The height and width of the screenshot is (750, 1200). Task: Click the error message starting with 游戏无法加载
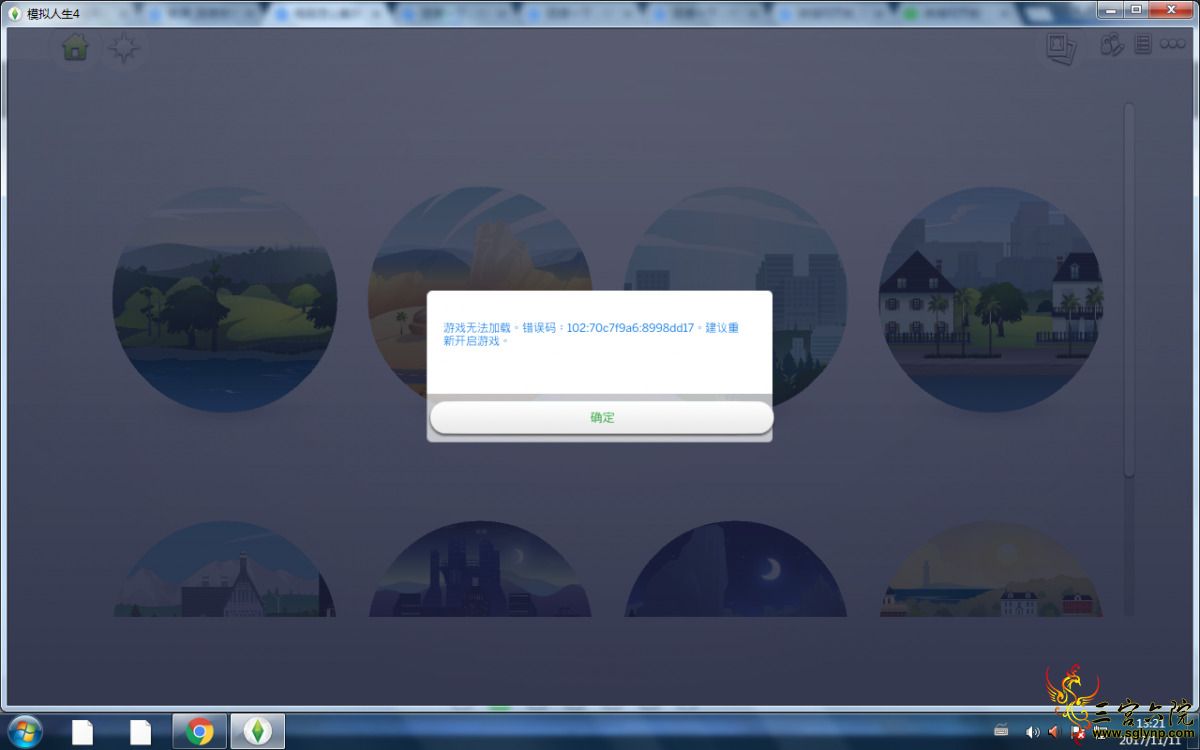[x=591, y=334]
